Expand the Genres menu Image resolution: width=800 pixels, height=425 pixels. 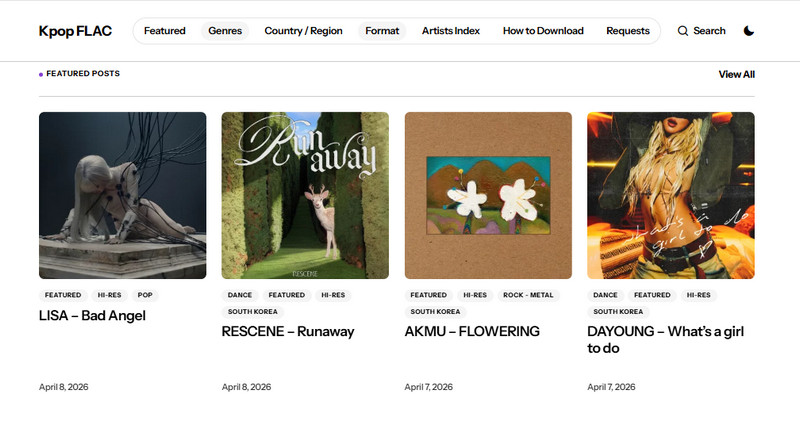(225, 31)
